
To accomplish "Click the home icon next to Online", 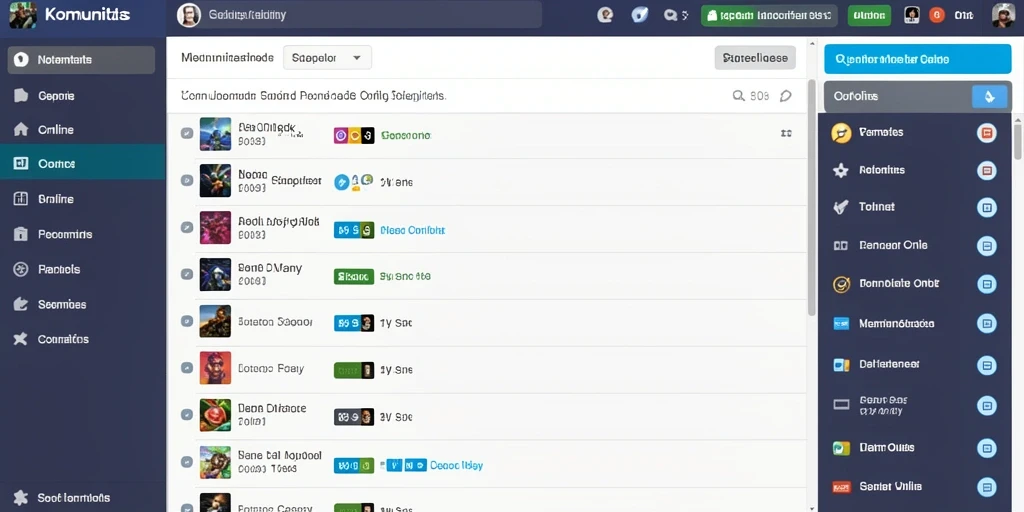I will tap(21, 129).
